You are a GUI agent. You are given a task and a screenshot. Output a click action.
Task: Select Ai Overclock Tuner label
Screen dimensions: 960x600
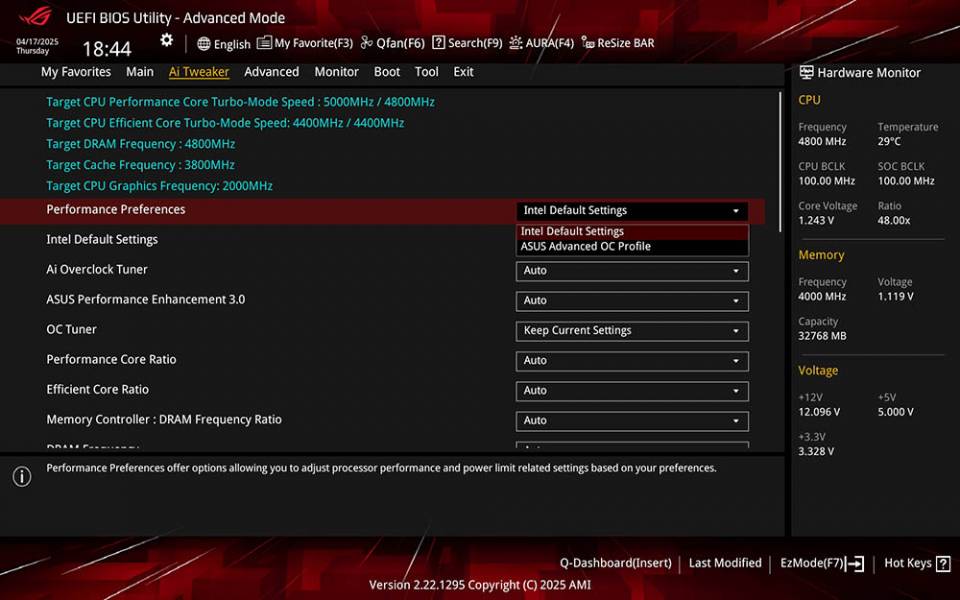pos(97,269)
